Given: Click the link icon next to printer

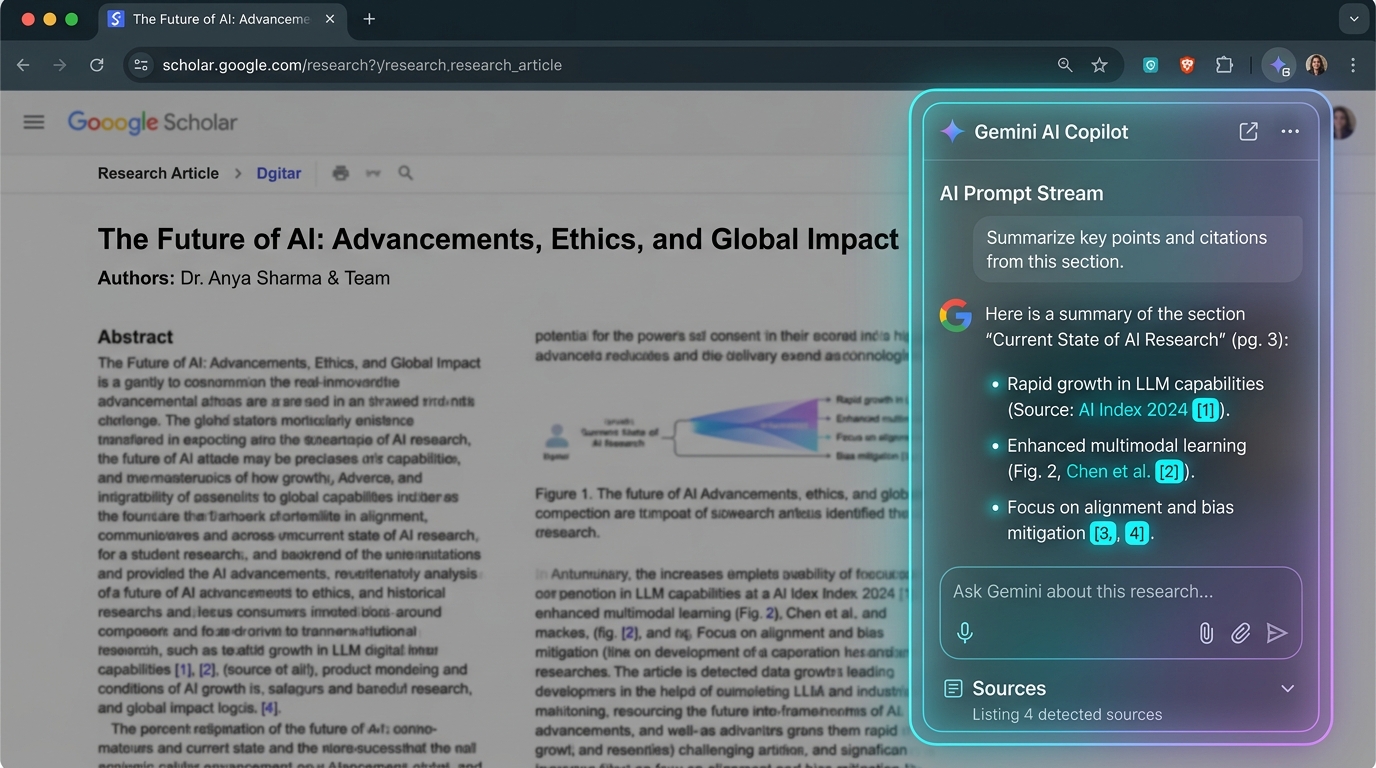Looking at the screenshot, I should pos(373,173).
